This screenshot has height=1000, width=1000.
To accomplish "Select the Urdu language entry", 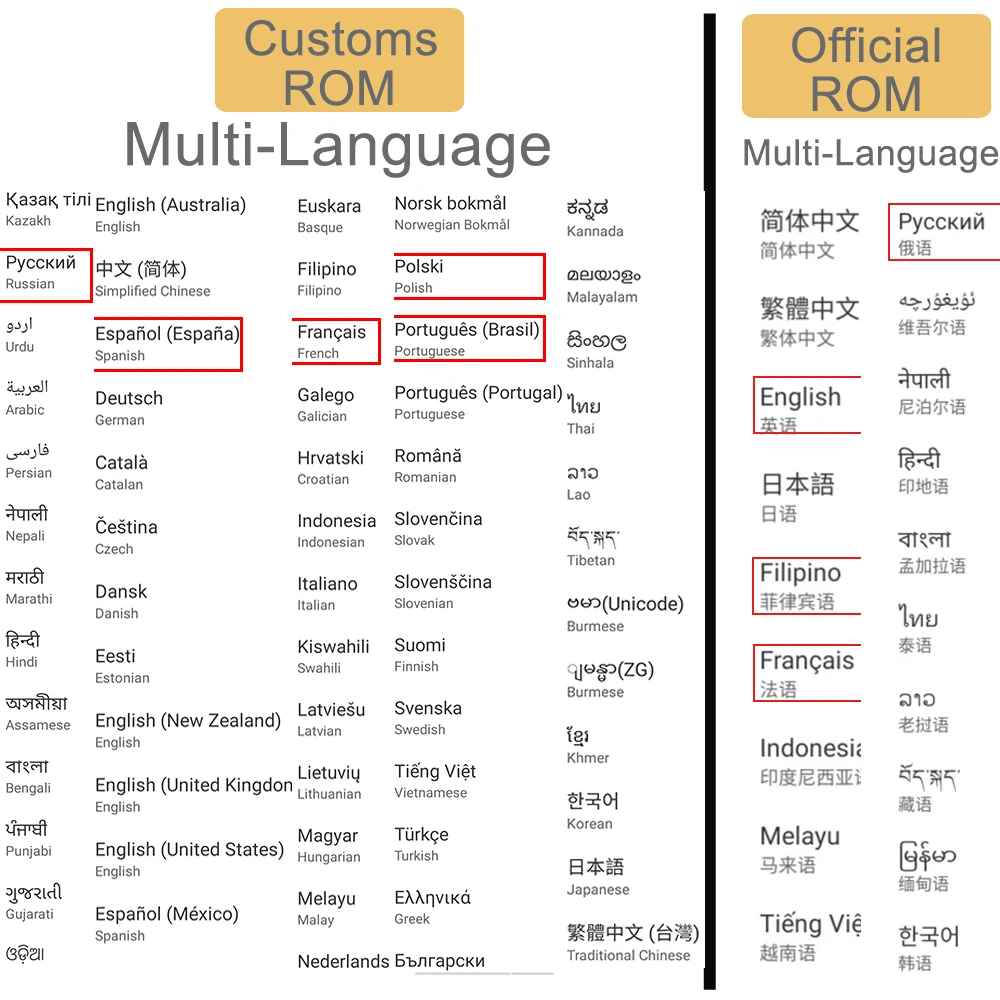I will pos(20,335).
